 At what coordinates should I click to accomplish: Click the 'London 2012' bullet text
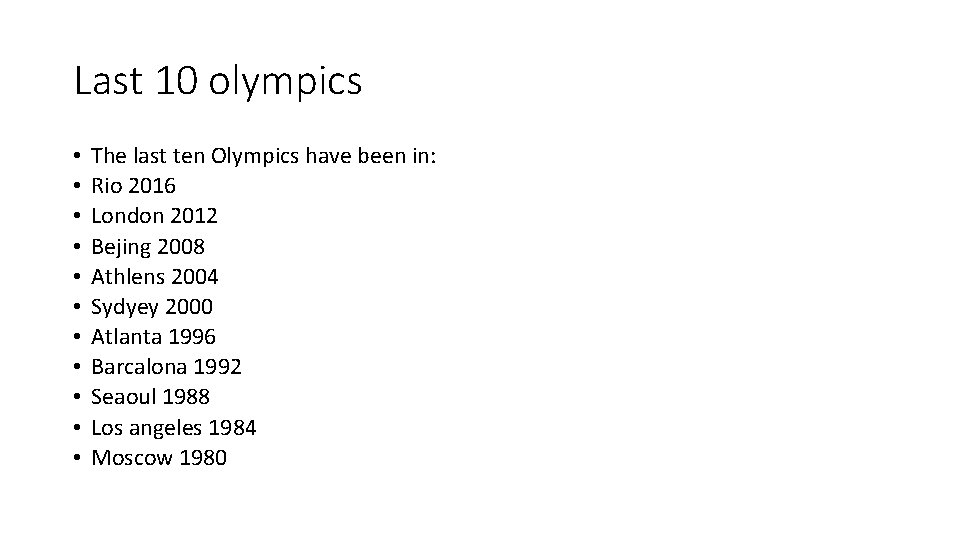pos(154,216)
